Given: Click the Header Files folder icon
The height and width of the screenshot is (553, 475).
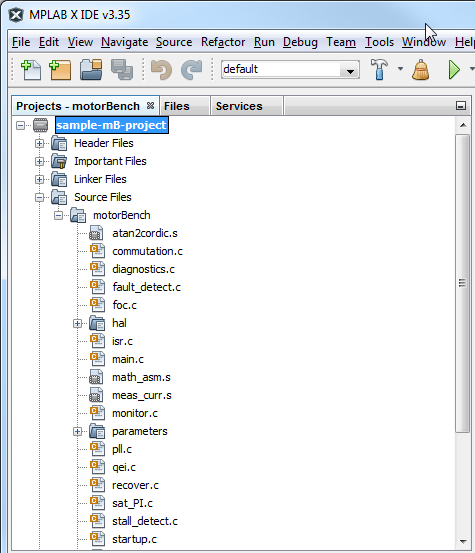Looking at the screenshot, I should coord(59,143).
